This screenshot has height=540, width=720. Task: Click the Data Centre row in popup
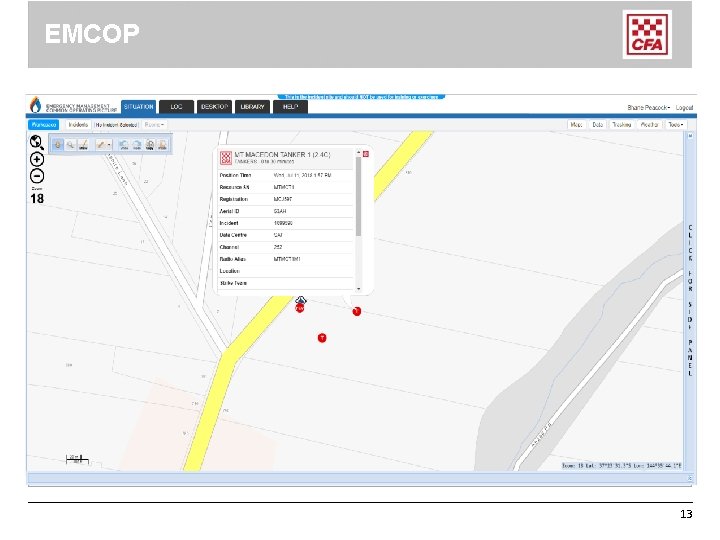[x=286, y=235]
